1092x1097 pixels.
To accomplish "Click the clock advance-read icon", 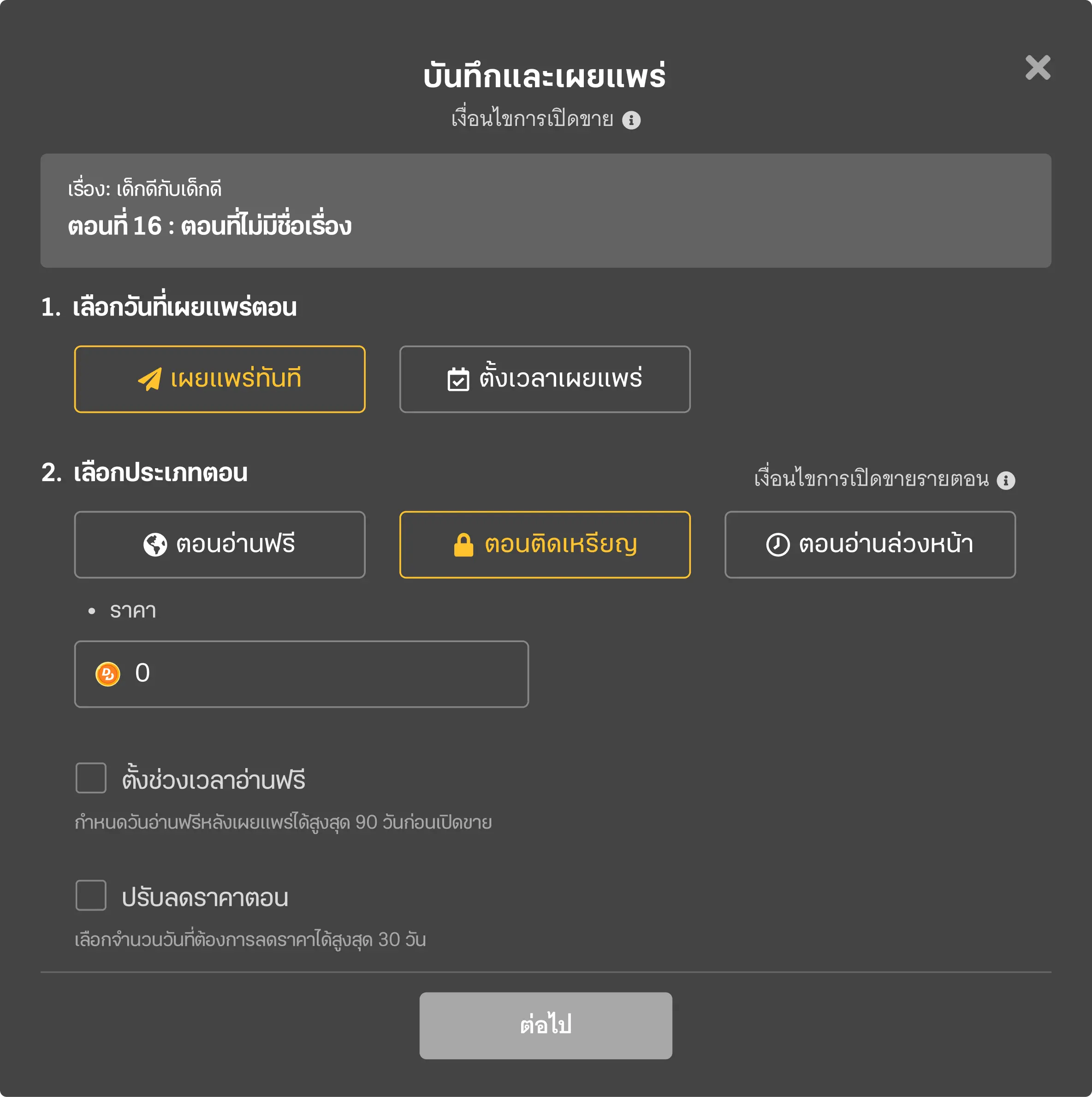I will point(777,545).
